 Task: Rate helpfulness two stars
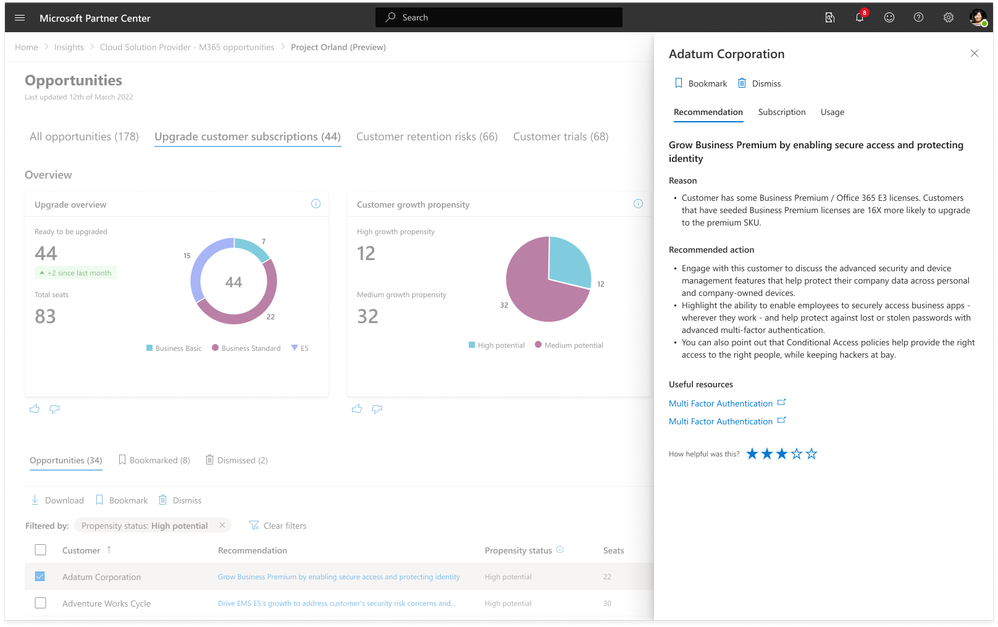tap(767, 454)
